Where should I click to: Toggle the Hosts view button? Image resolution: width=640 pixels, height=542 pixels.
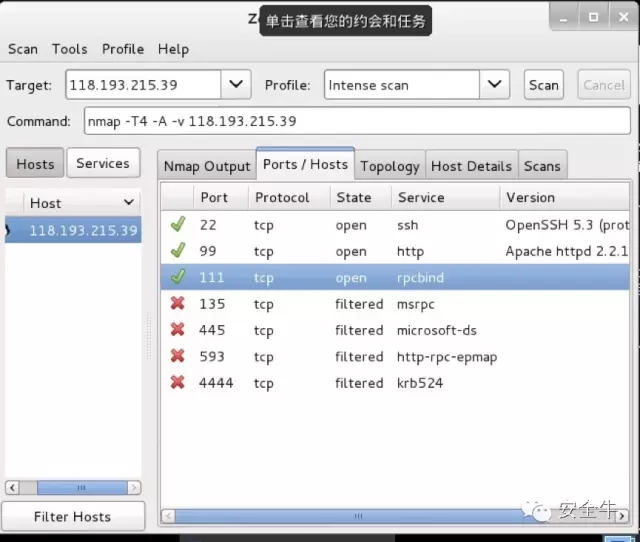click(35, 164)
